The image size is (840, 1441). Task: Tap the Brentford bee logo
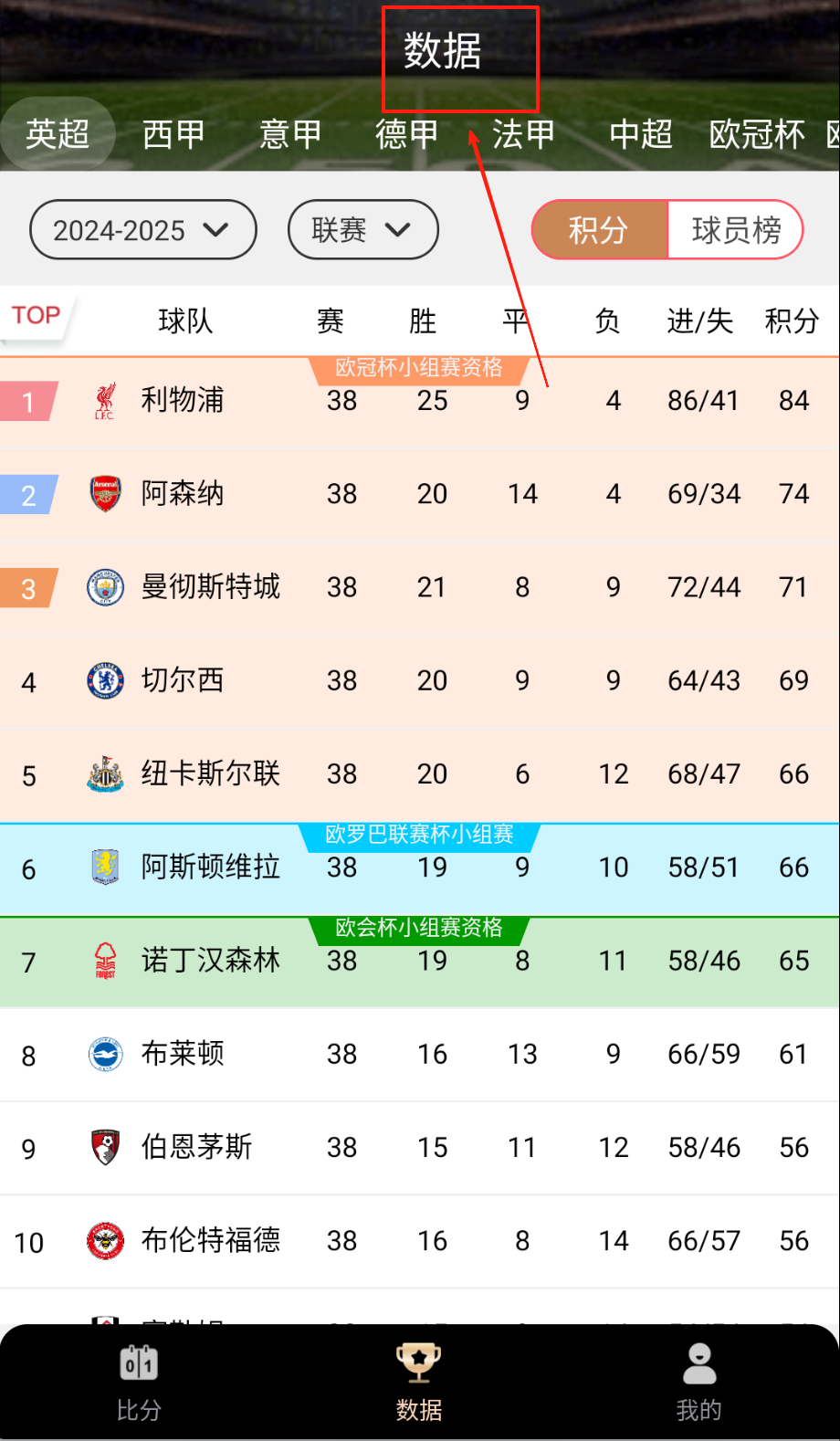coord(105,1241)
